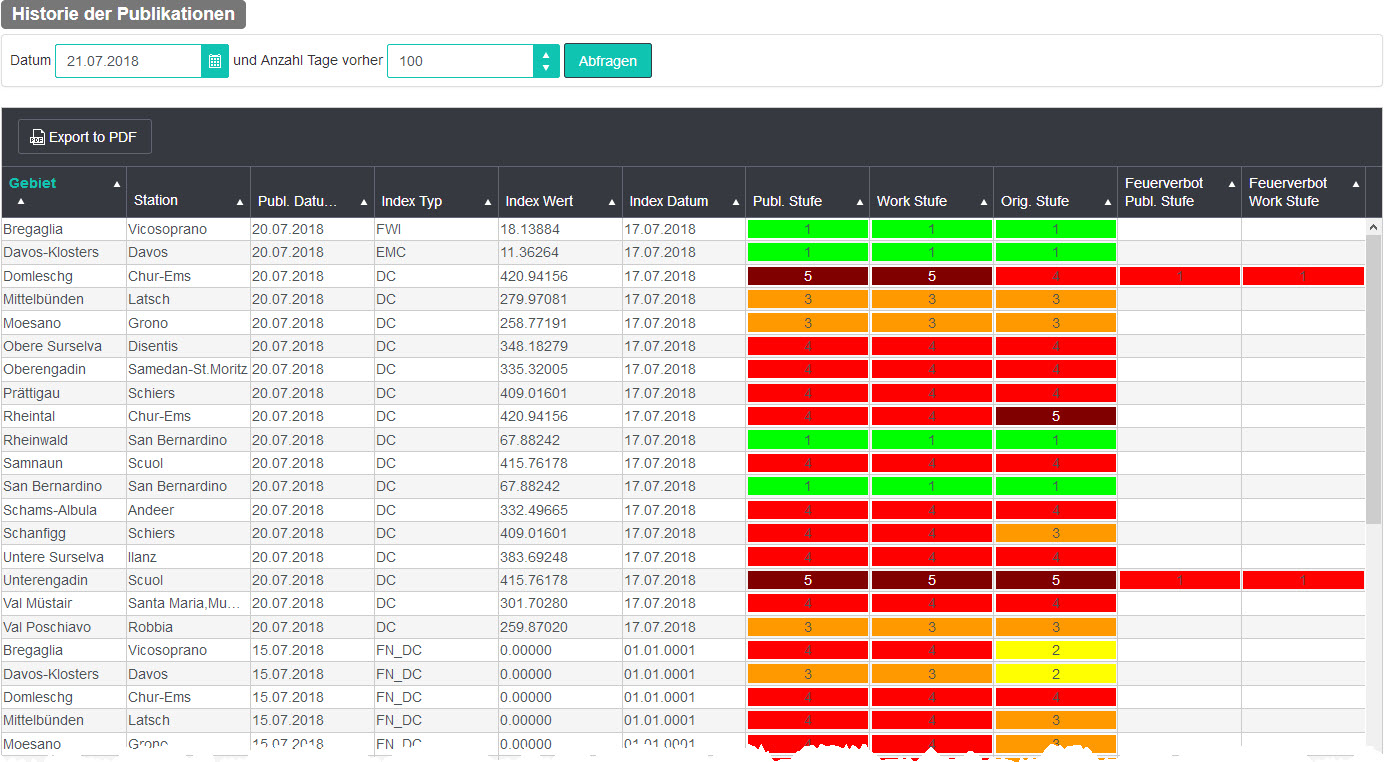Select Disentis station cell

(x=188, y=346)
